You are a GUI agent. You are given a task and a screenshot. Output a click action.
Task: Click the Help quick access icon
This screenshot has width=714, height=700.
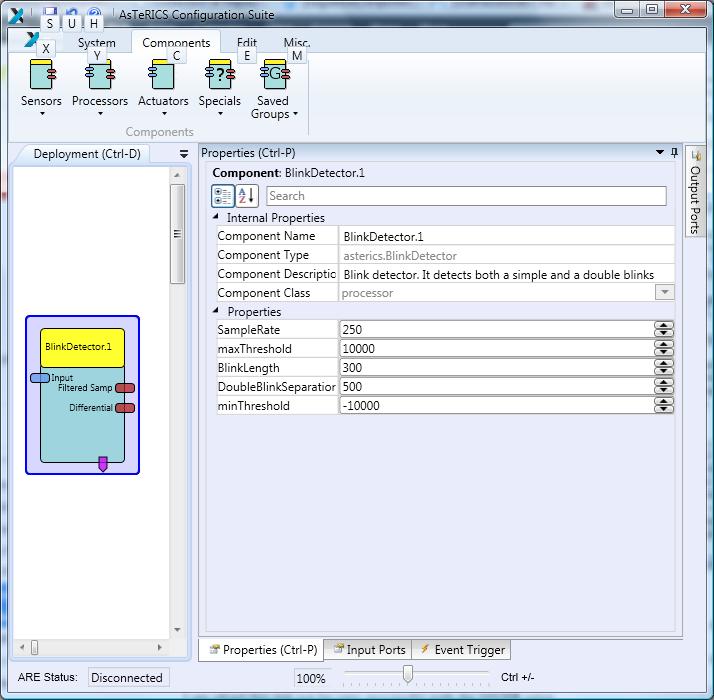94,12
